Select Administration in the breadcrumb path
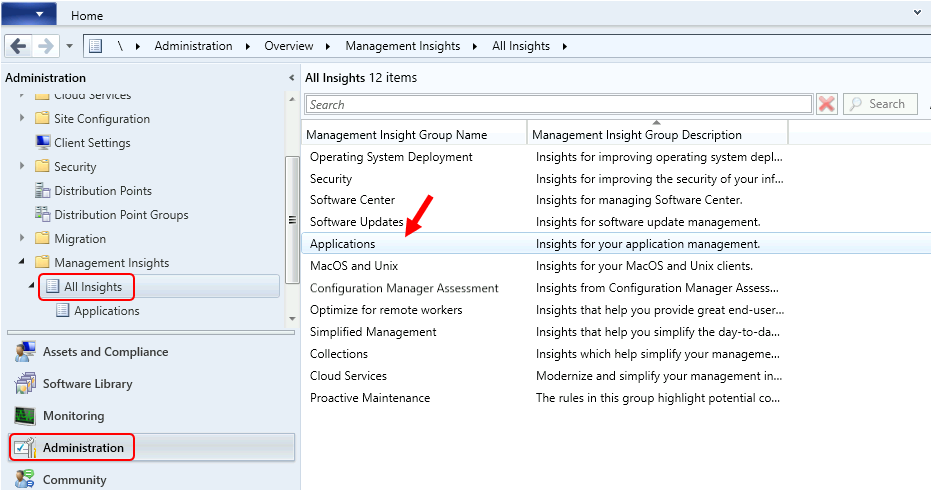Image resolution: width=931 pixels, height=490 pixels. [x=194, y=46]
